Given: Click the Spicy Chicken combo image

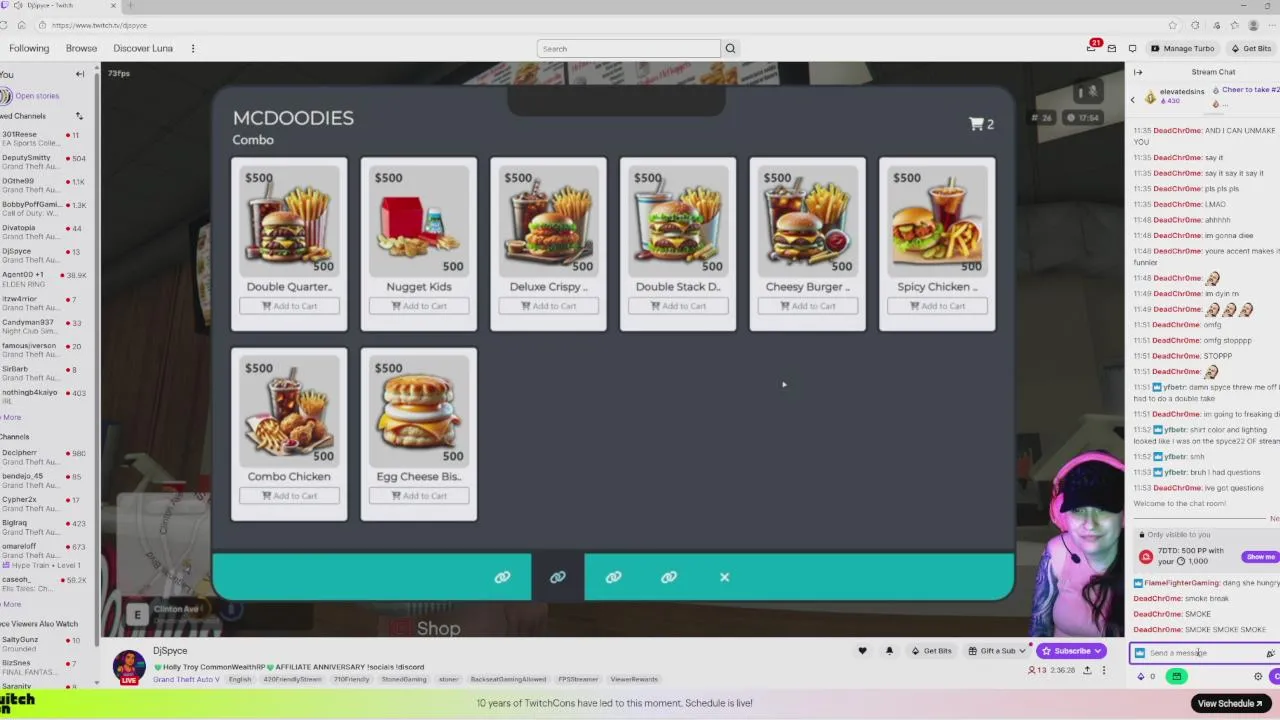Looking at the screenshot, I should [x=937, y=222].
